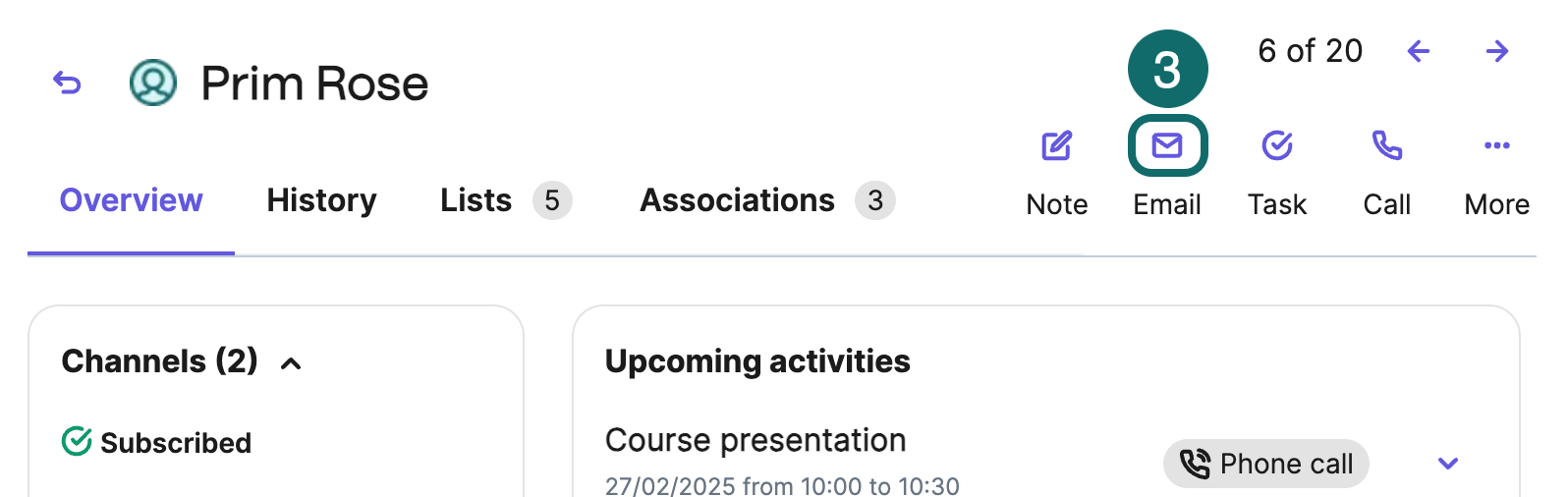The height and width of the screenshot is (497, 1568).
Task: Open the Associations tab
Action: (x=767, y=200)
